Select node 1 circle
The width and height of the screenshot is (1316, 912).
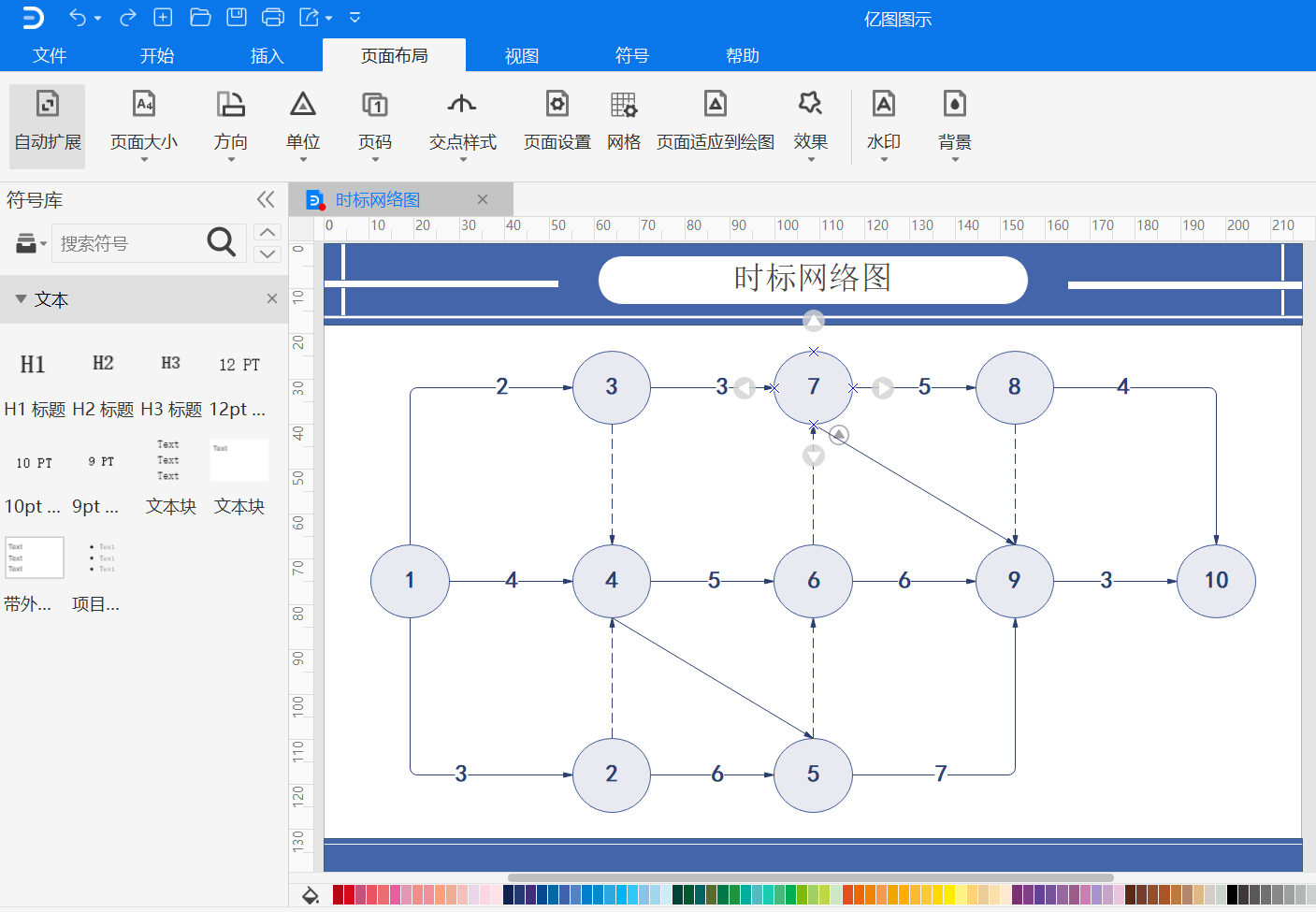[410, 581]
